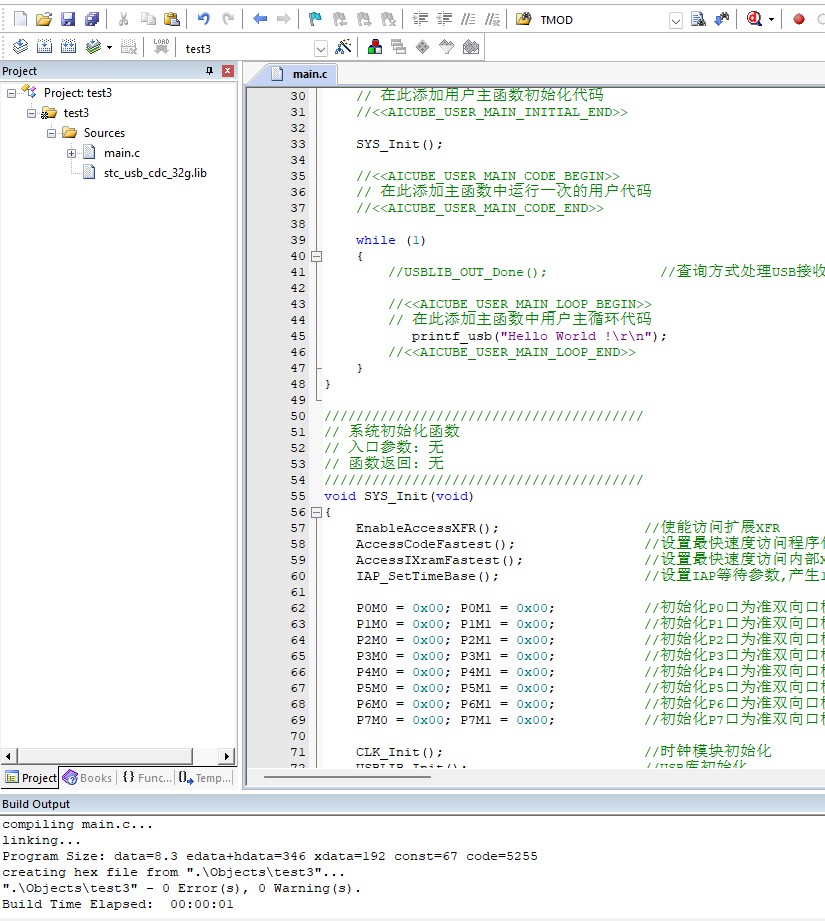Click Manage Project Items colored blocks icon
825x921 pixels.
375,47
